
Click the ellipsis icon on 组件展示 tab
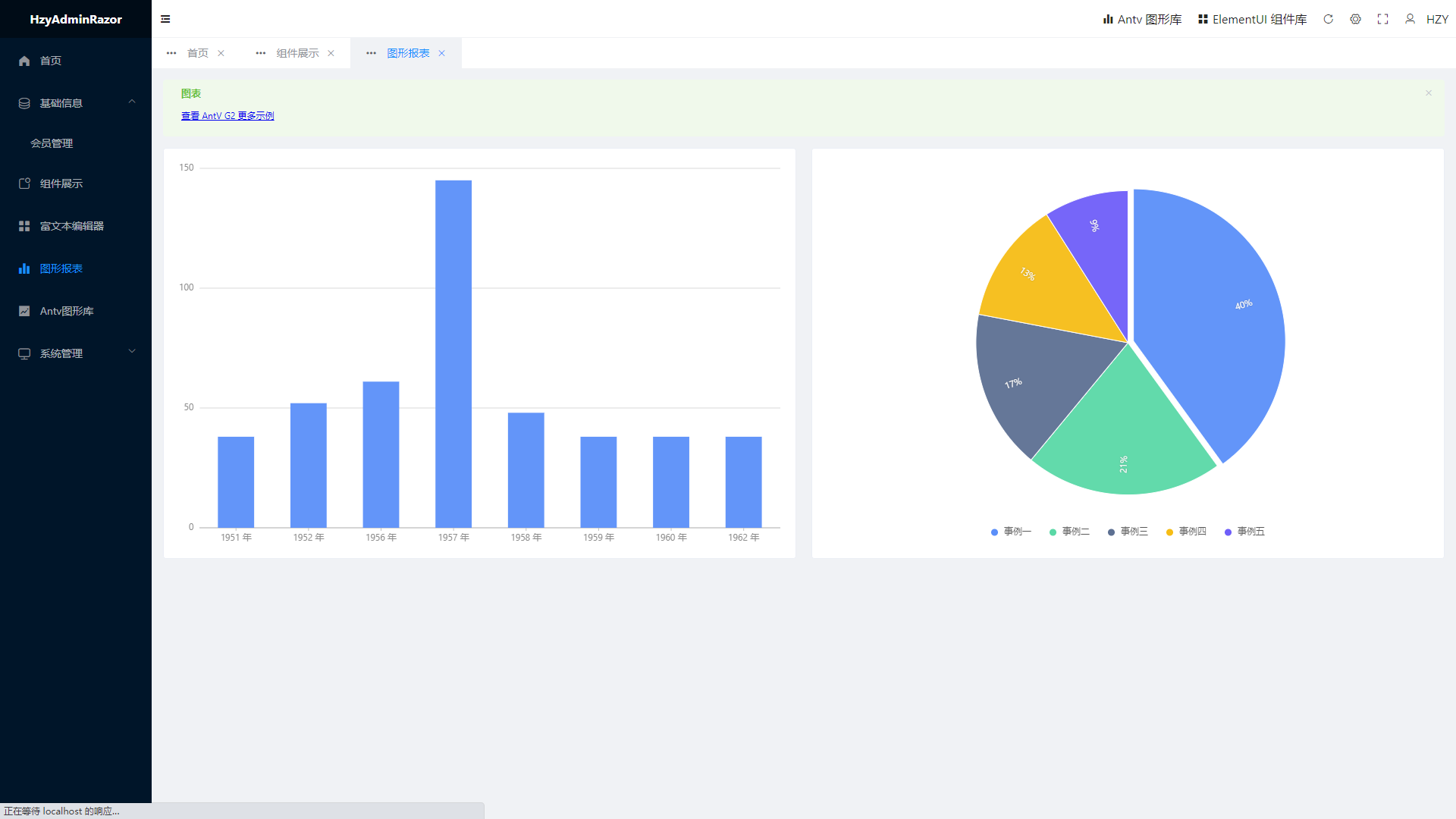[x=261, y=53]
